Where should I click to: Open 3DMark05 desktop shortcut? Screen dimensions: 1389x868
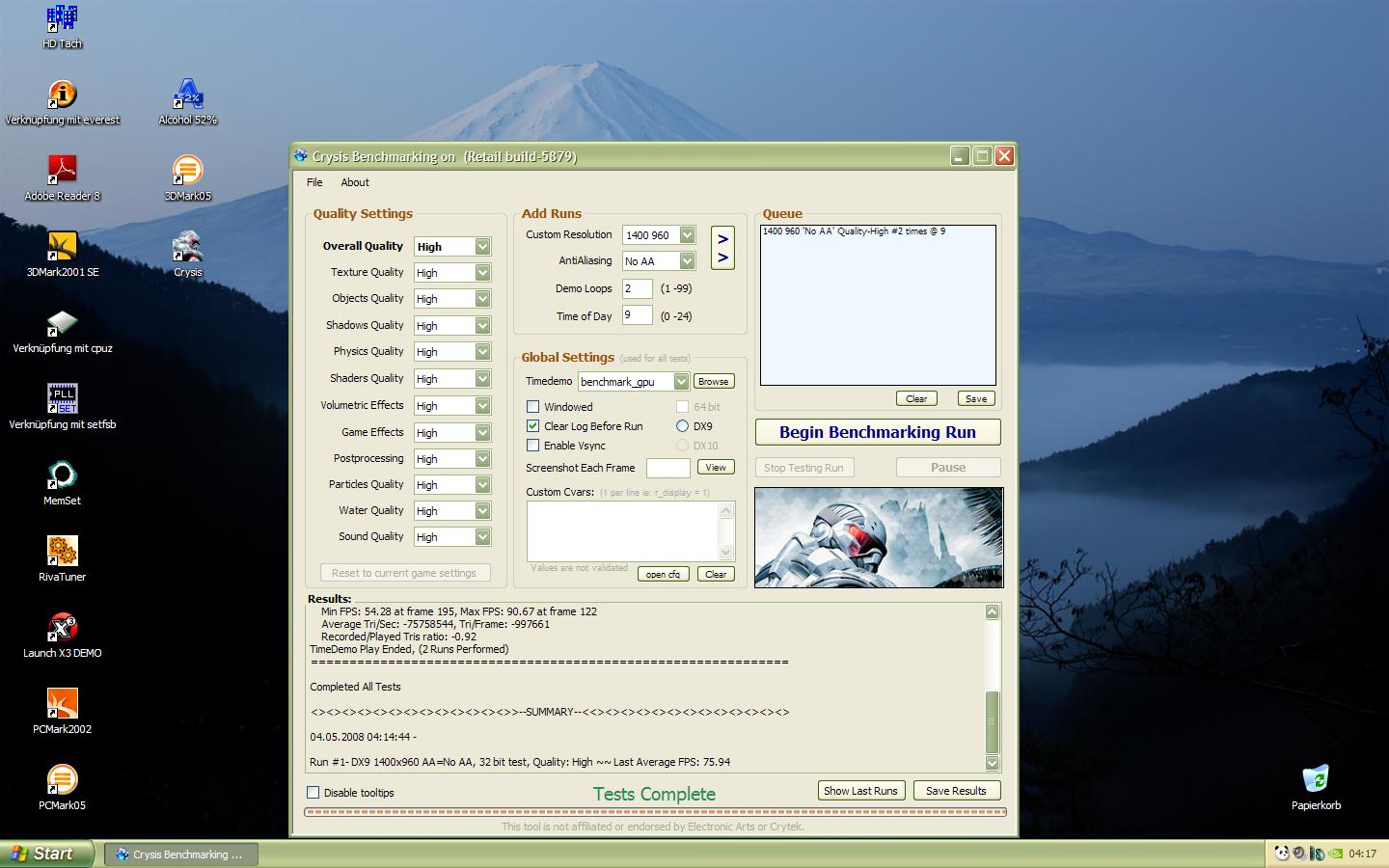coord(187,172)
